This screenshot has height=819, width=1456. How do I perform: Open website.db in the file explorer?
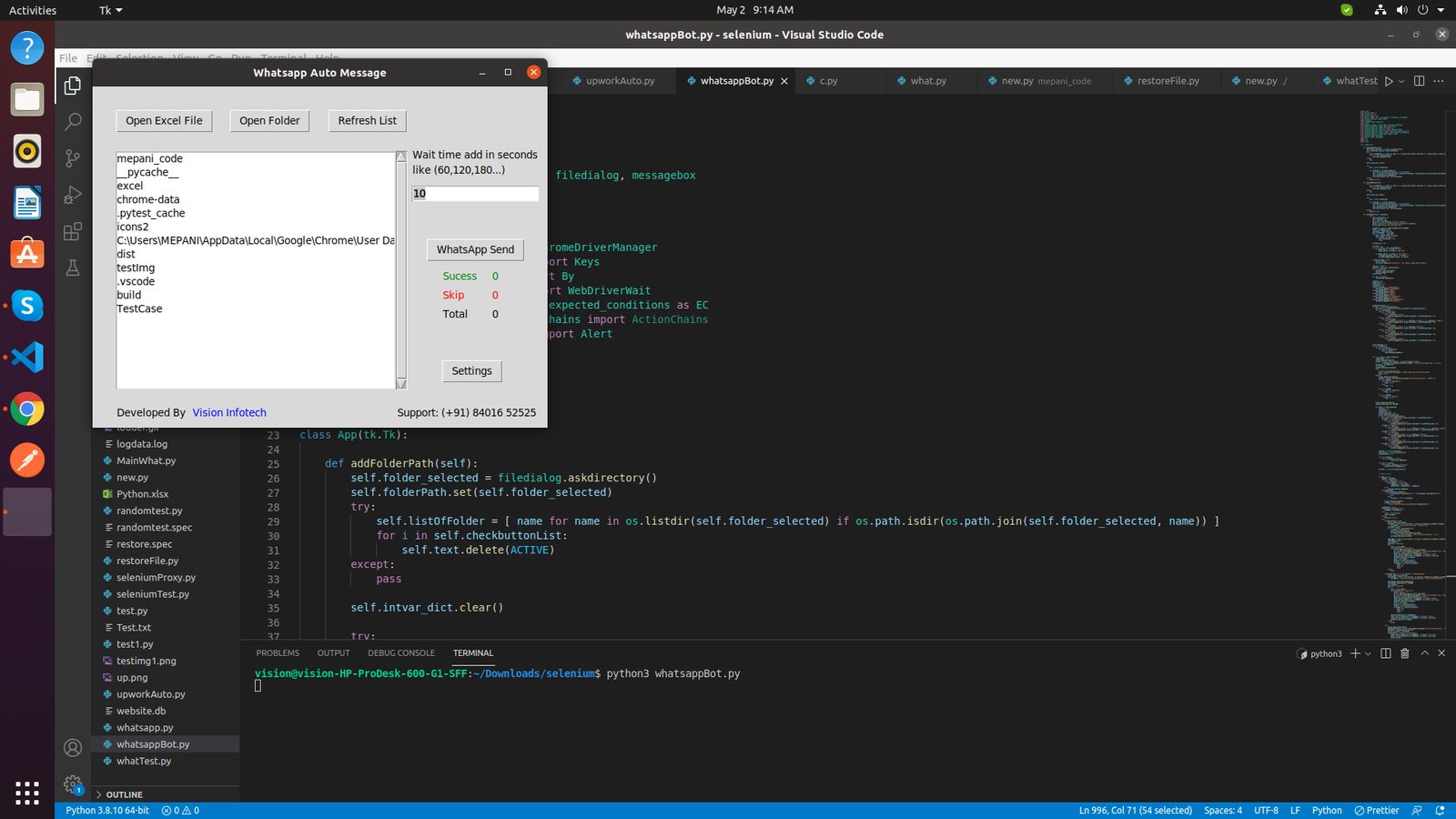point(141,712)
